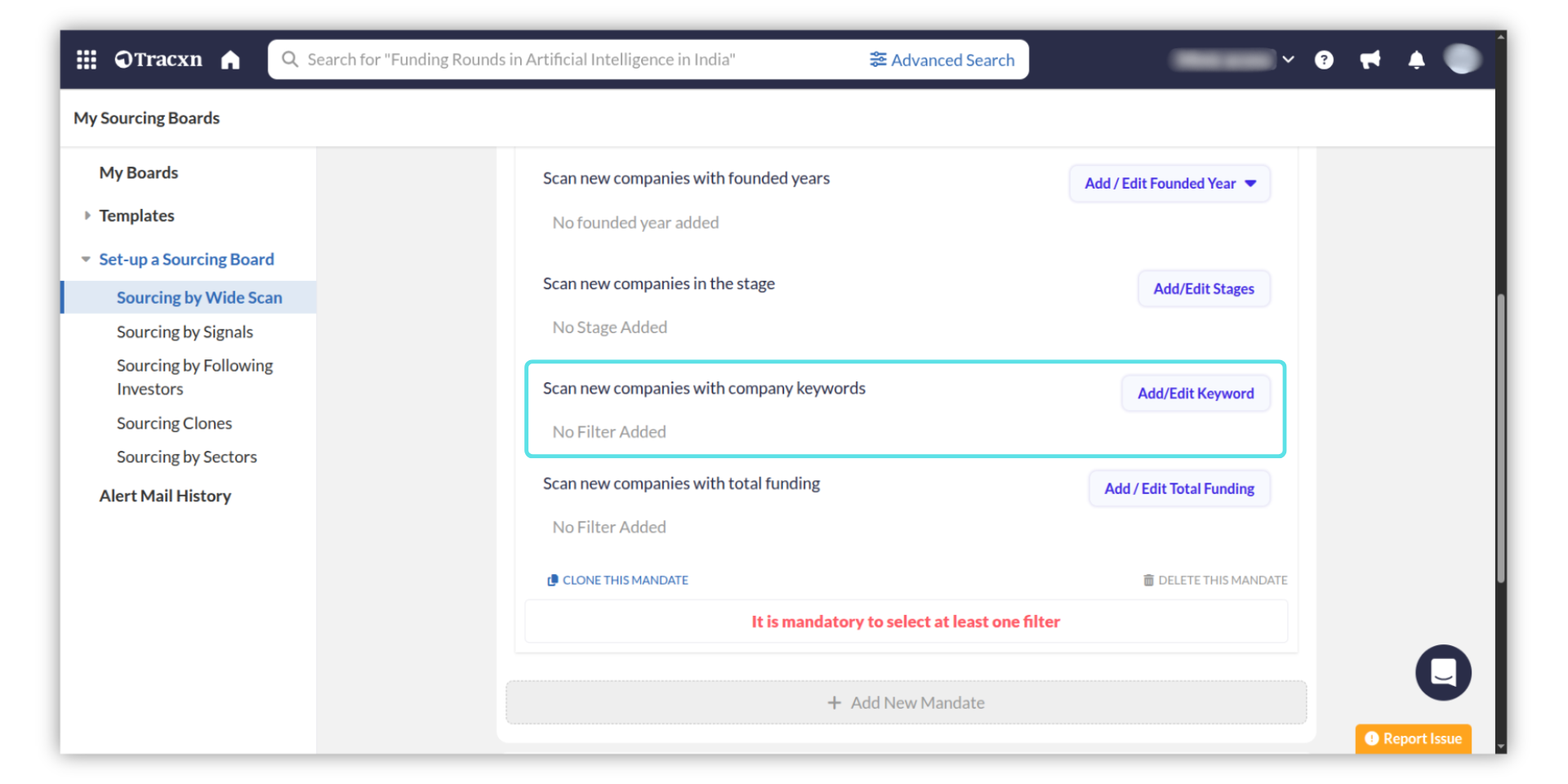Click the Add/Edit Keyword button
This screenshot has width=1568, height=784.
tap(1195, 394)
